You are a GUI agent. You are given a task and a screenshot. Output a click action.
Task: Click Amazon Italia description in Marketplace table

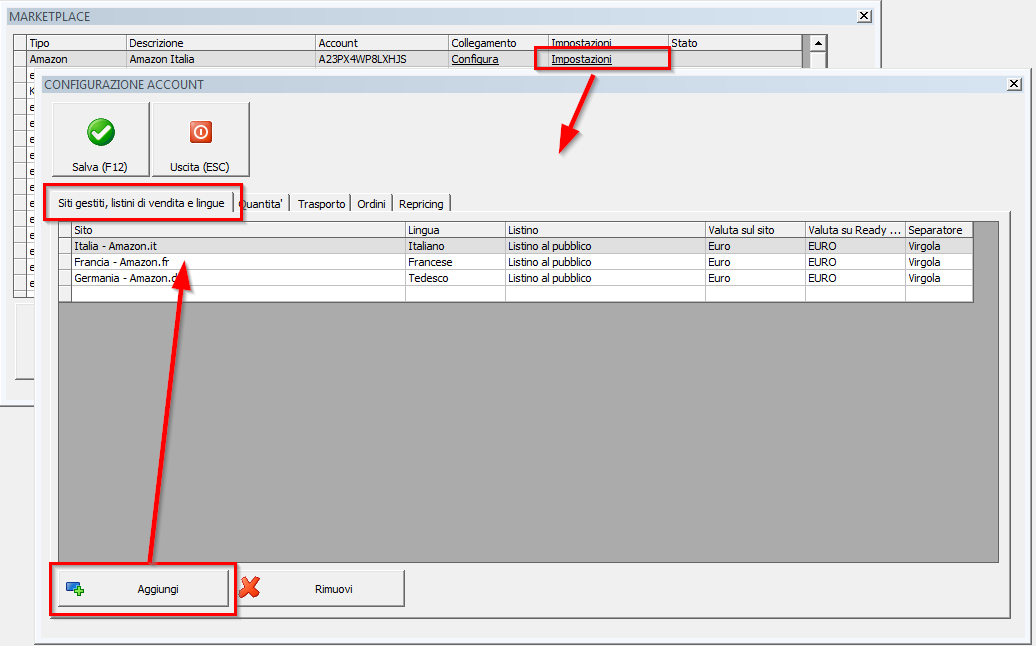[221, 59]
